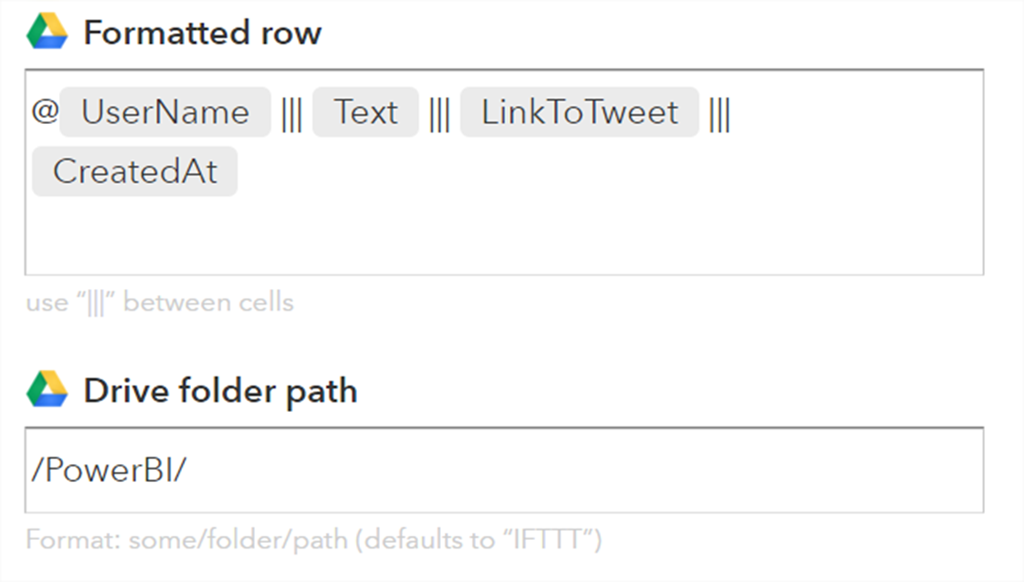This screenshot has height=582, width=1024.
Task: Click the /PowerBI/ text in folder path
Action: pos(108,470)
